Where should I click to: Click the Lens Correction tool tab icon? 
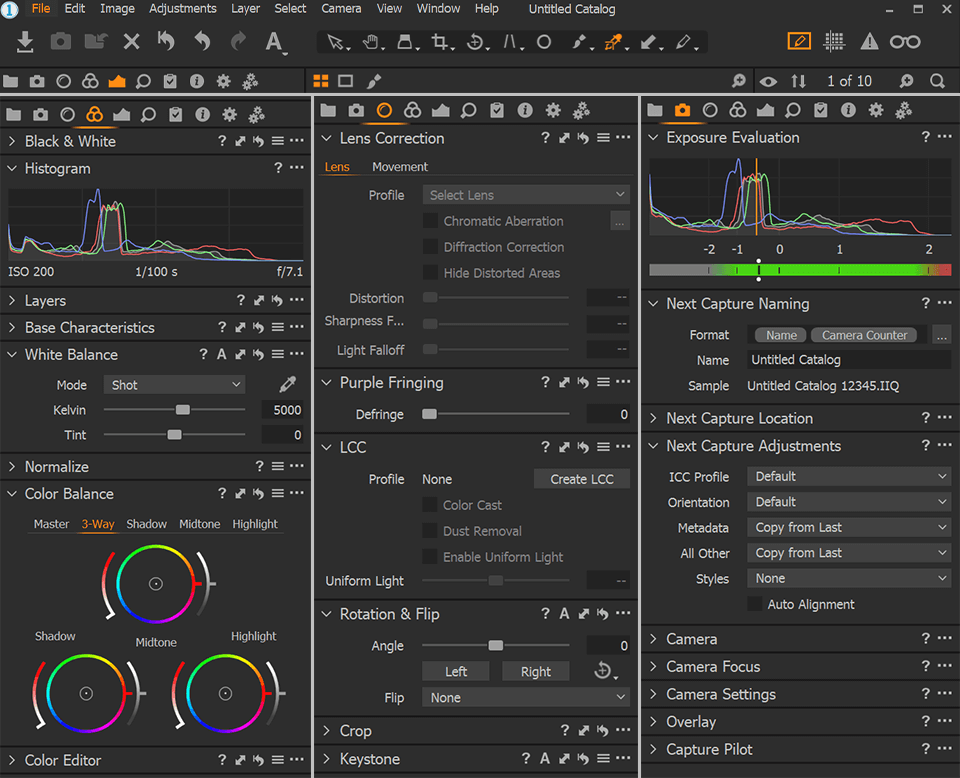(385, 111)
